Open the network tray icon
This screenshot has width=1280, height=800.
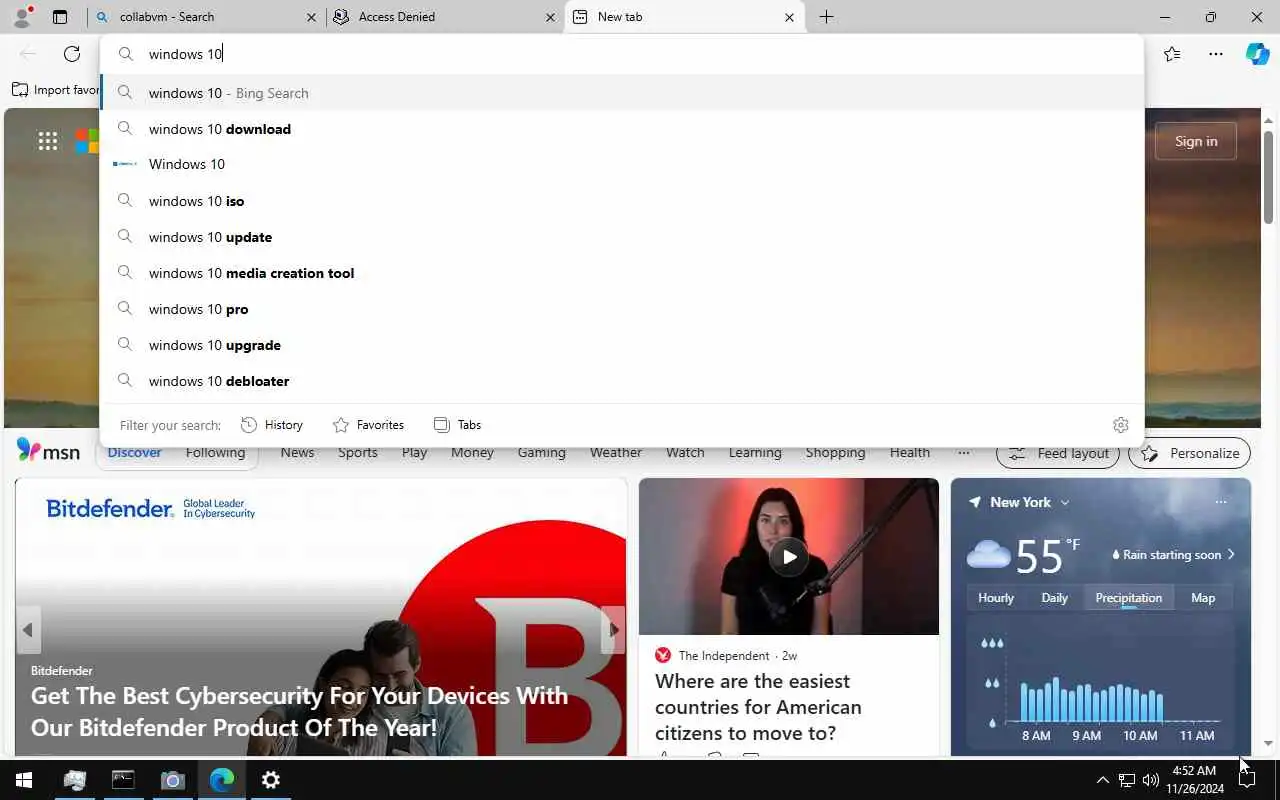point(1126,780)
